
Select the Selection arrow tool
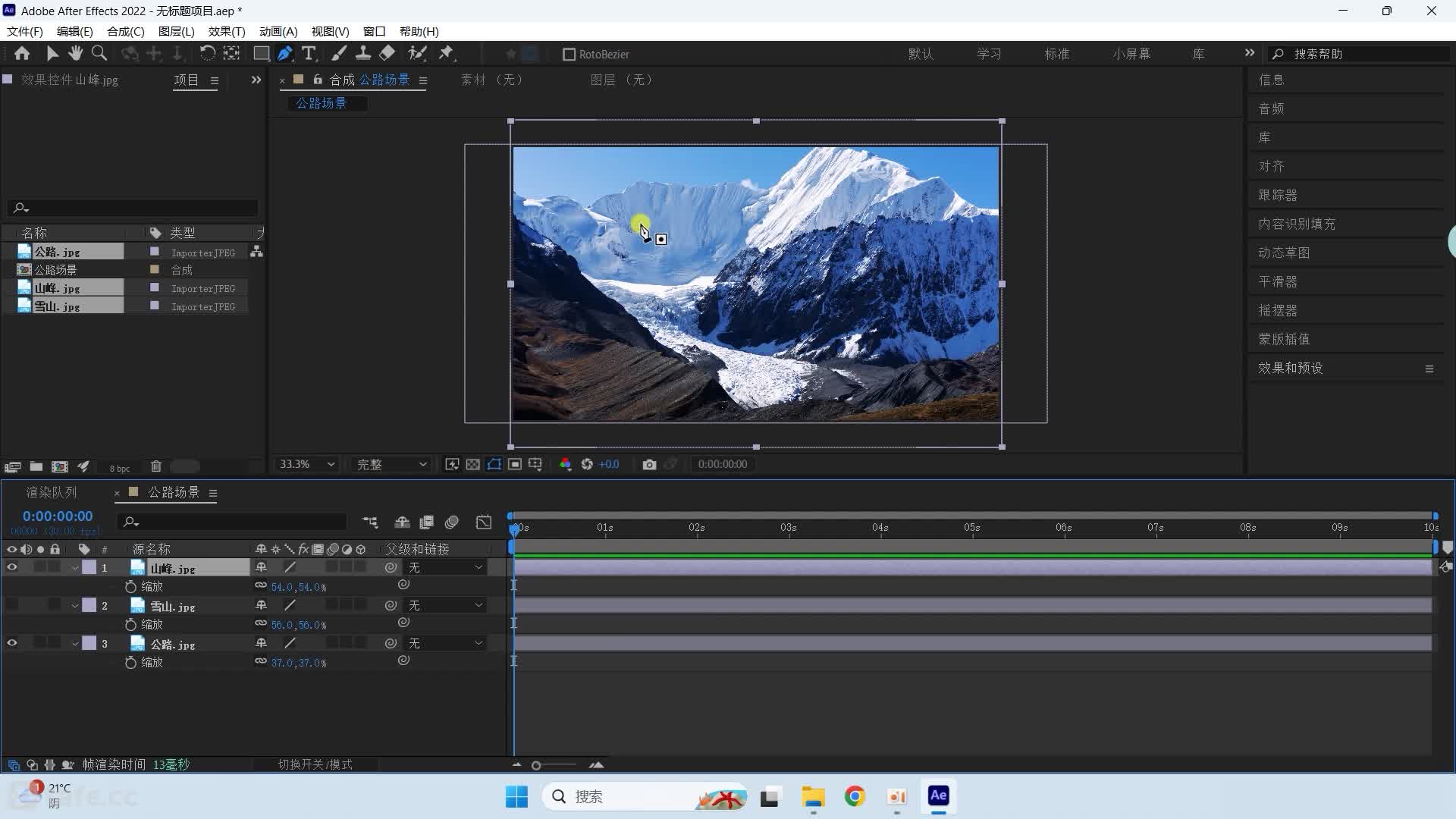(52, 54)
